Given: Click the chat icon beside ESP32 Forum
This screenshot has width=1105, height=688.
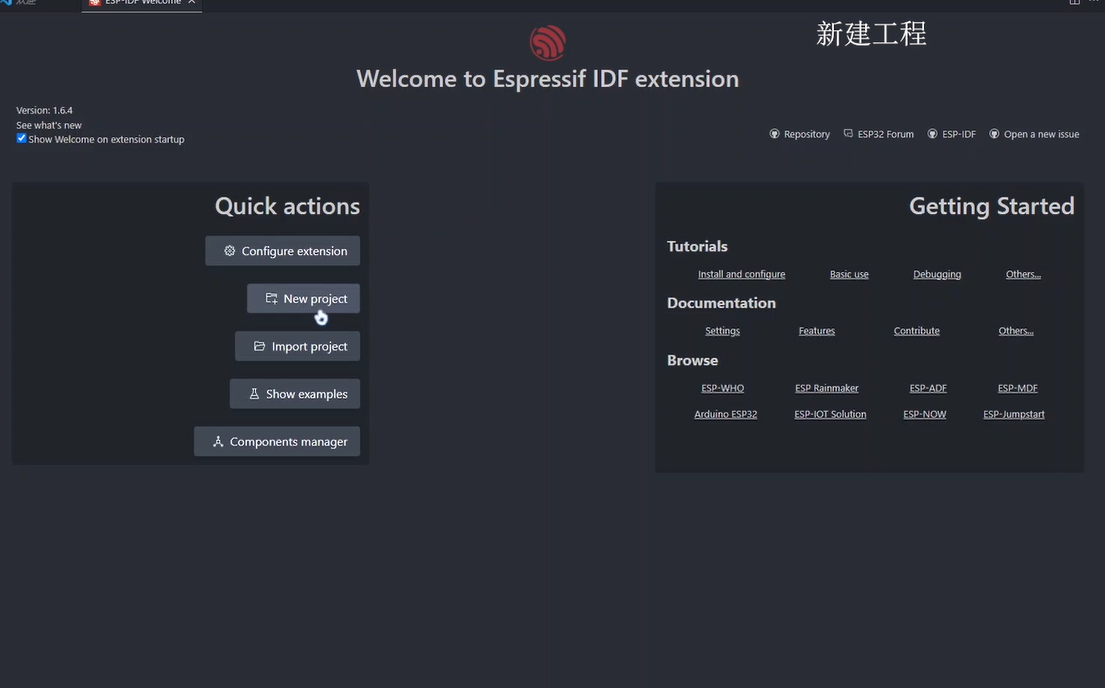Looking at the screenshot, I should coord(848,133).
